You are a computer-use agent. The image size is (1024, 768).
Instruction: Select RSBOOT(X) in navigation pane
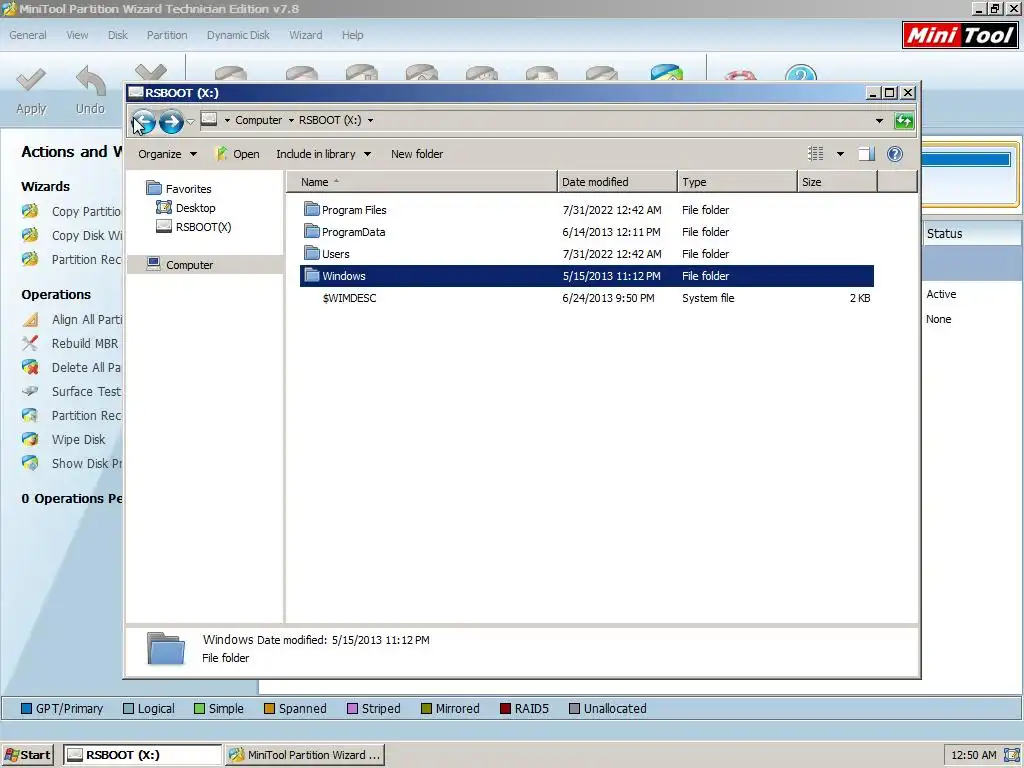pos(203,227)
